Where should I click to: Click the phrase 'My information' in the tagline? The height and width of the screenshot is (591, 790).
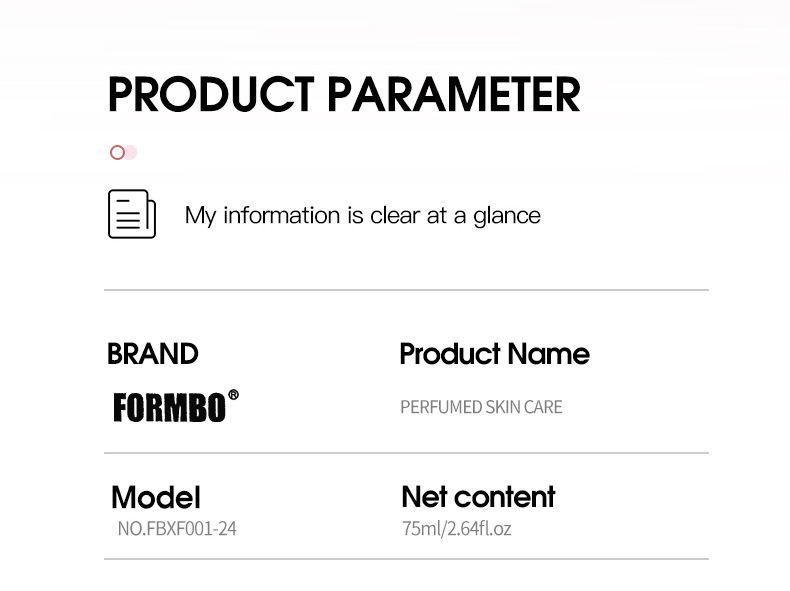tap(262, 215)
